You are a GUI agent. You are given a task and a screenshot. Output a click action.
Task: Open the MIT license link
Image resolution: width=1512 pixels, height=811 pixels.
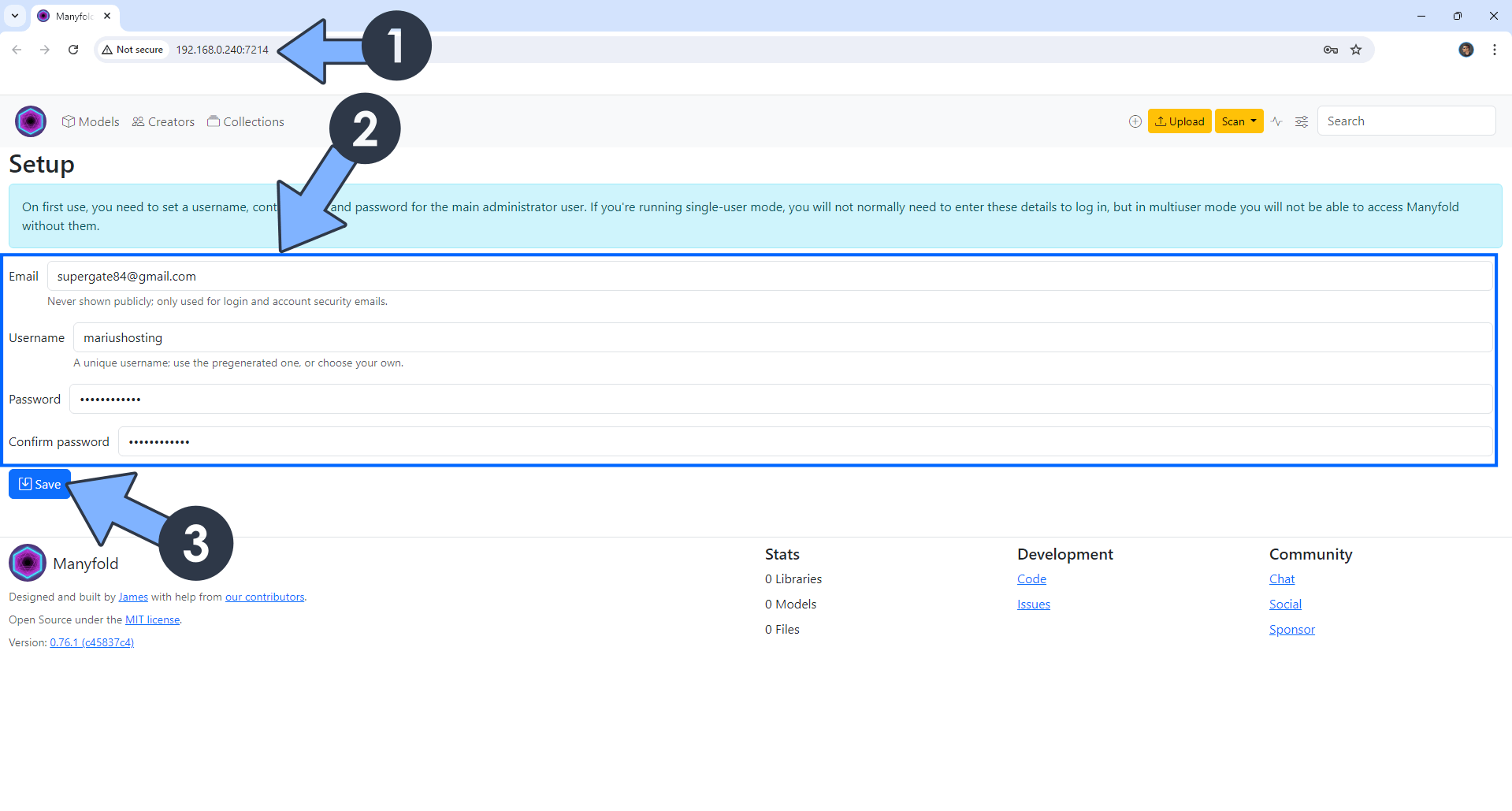tap(153, 620)
